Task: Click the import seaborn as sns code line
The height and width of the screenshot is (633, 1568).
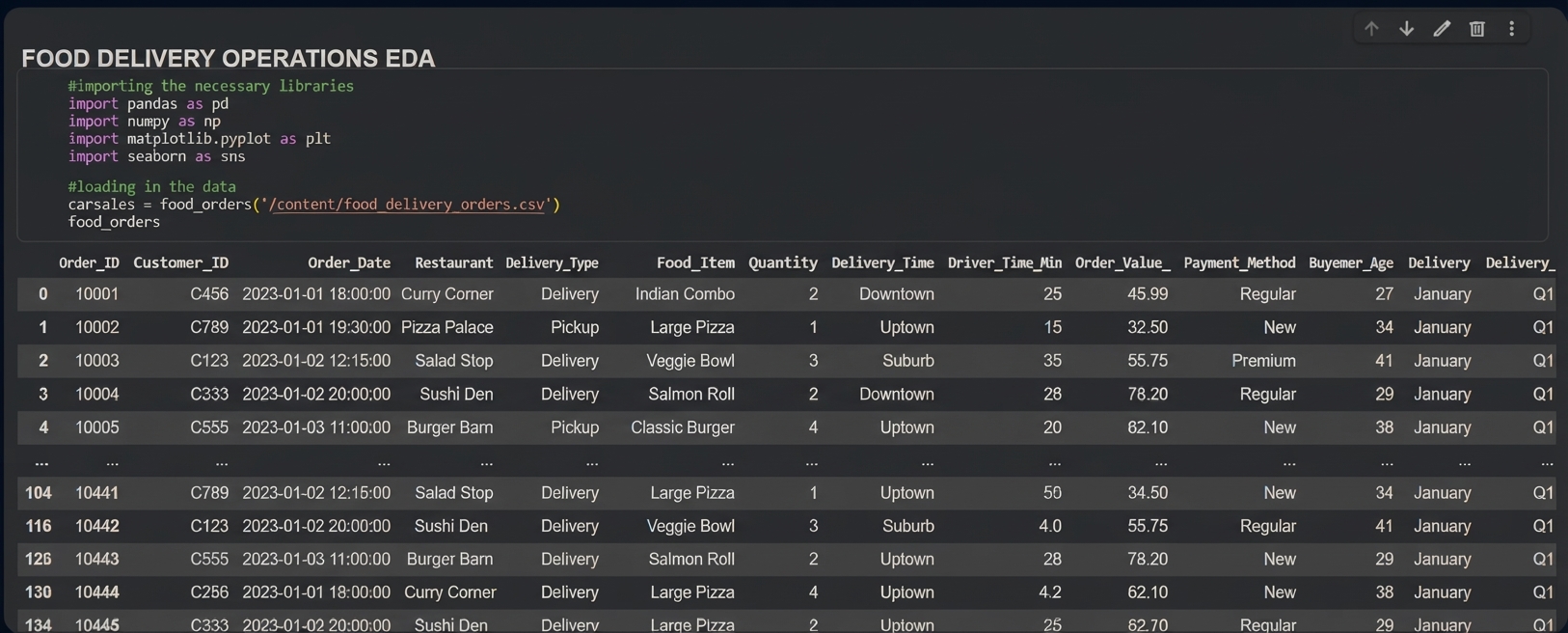Action: 156,156
